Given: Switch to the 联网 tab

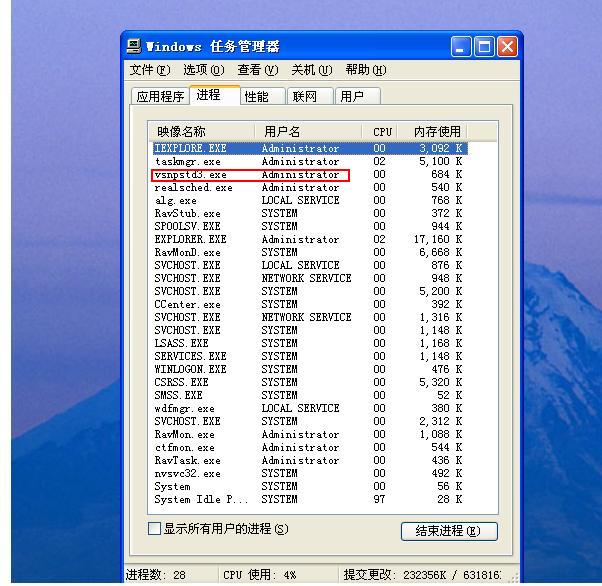Looking at the screenshot, I should point(310,96).
